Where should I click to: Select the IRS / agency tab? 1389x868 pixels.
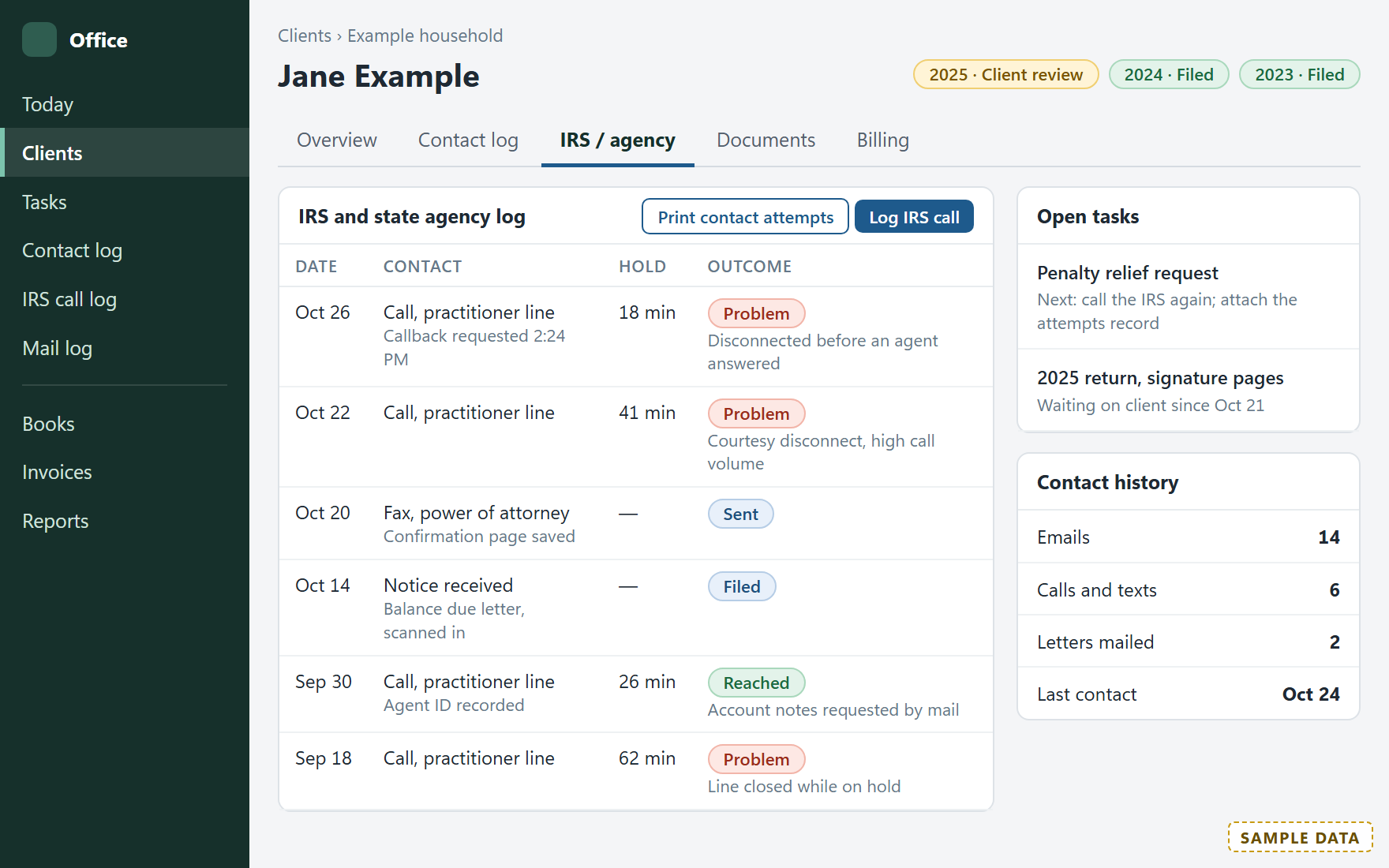pos(618,140)
